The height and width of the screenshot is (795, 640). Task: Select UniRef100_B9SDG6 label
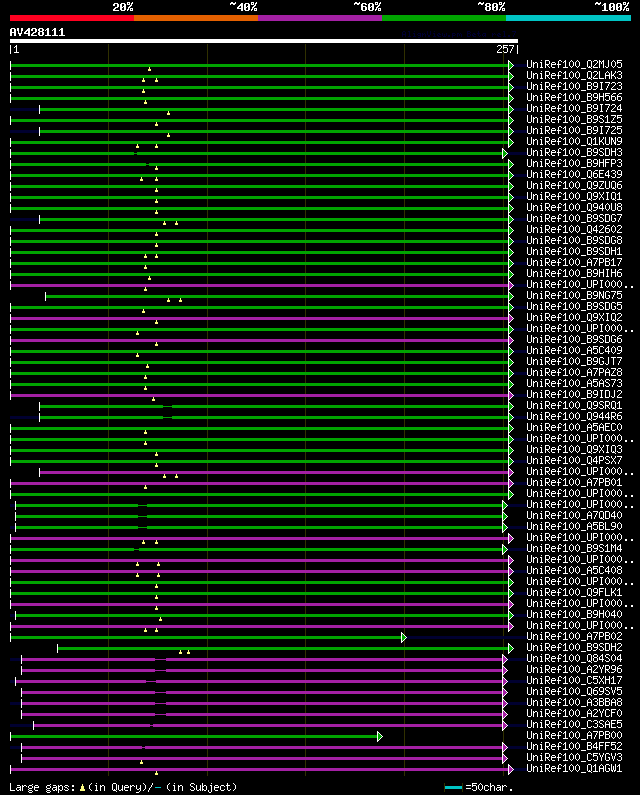pyautogui.click(x=574, y=339)
